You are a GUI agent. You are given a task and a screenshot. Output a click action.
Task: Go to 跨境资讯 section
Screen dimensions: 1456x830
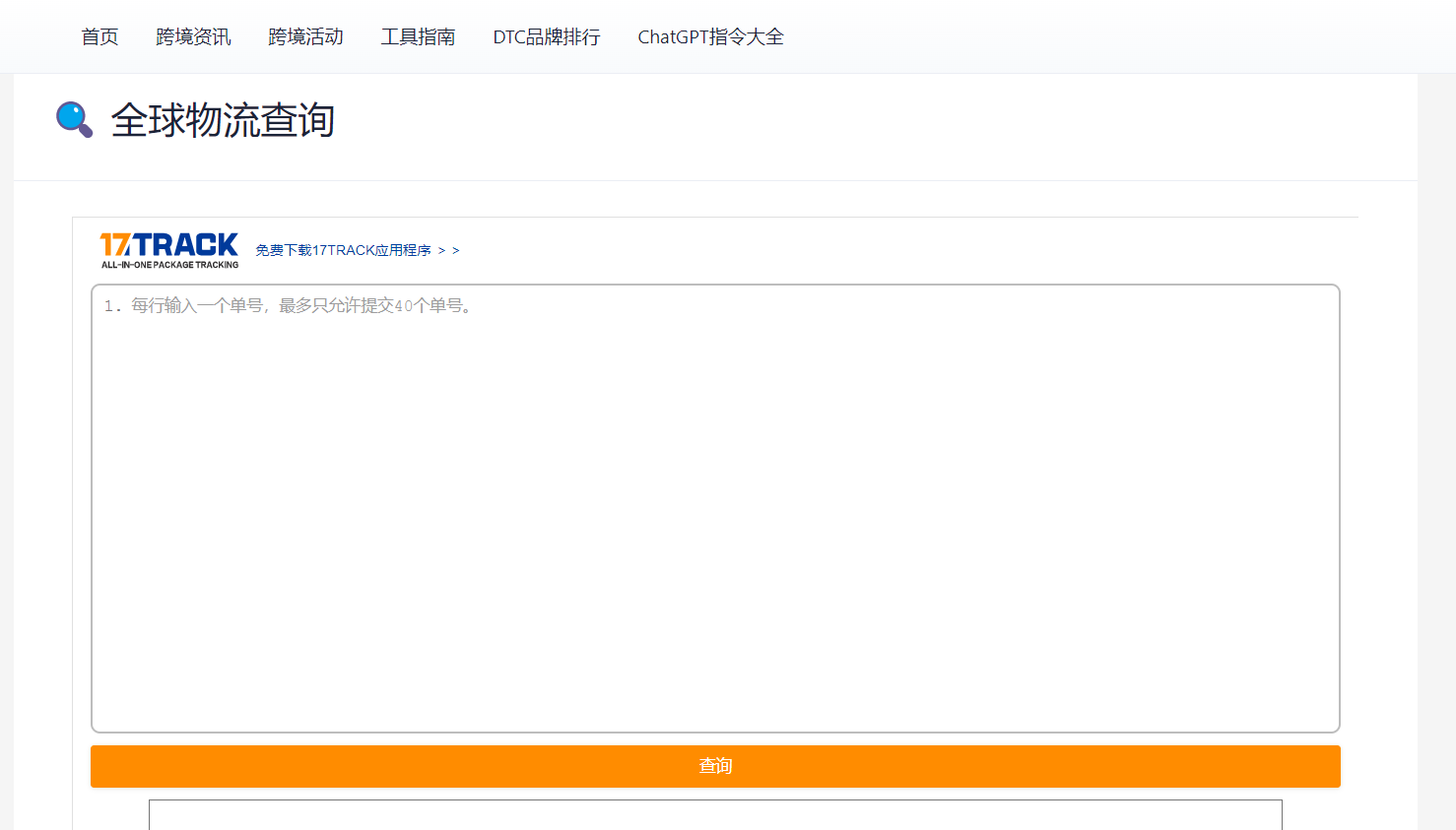point(193,36)
